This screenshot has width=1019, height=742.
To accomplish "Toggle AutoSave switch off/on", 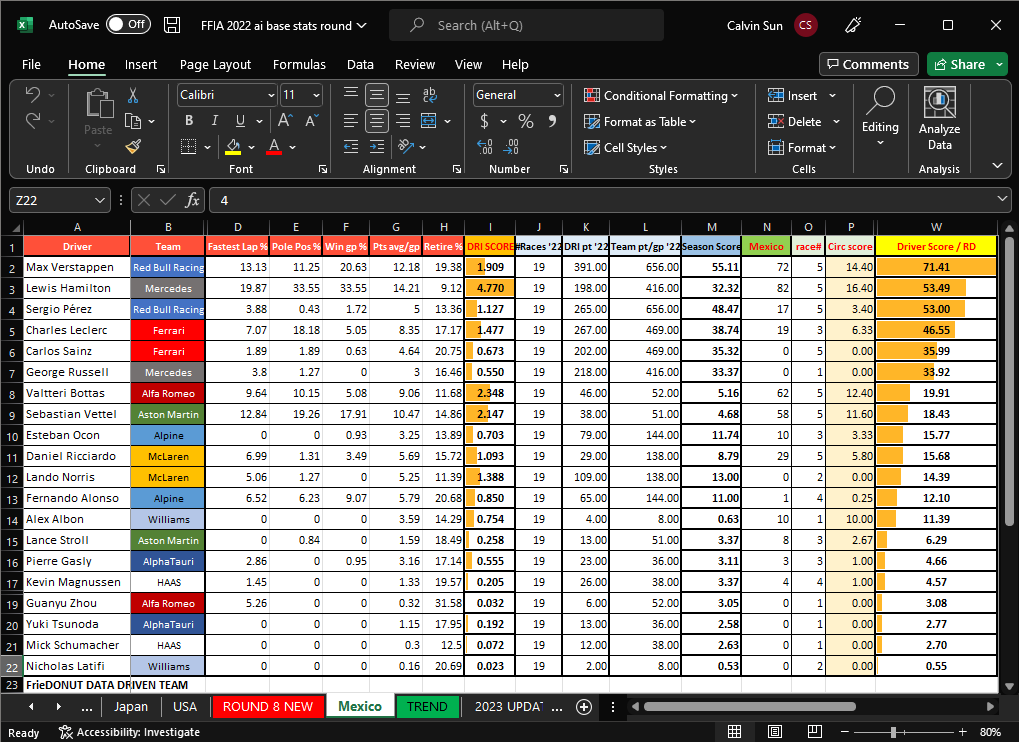I will tap(129, 25).
